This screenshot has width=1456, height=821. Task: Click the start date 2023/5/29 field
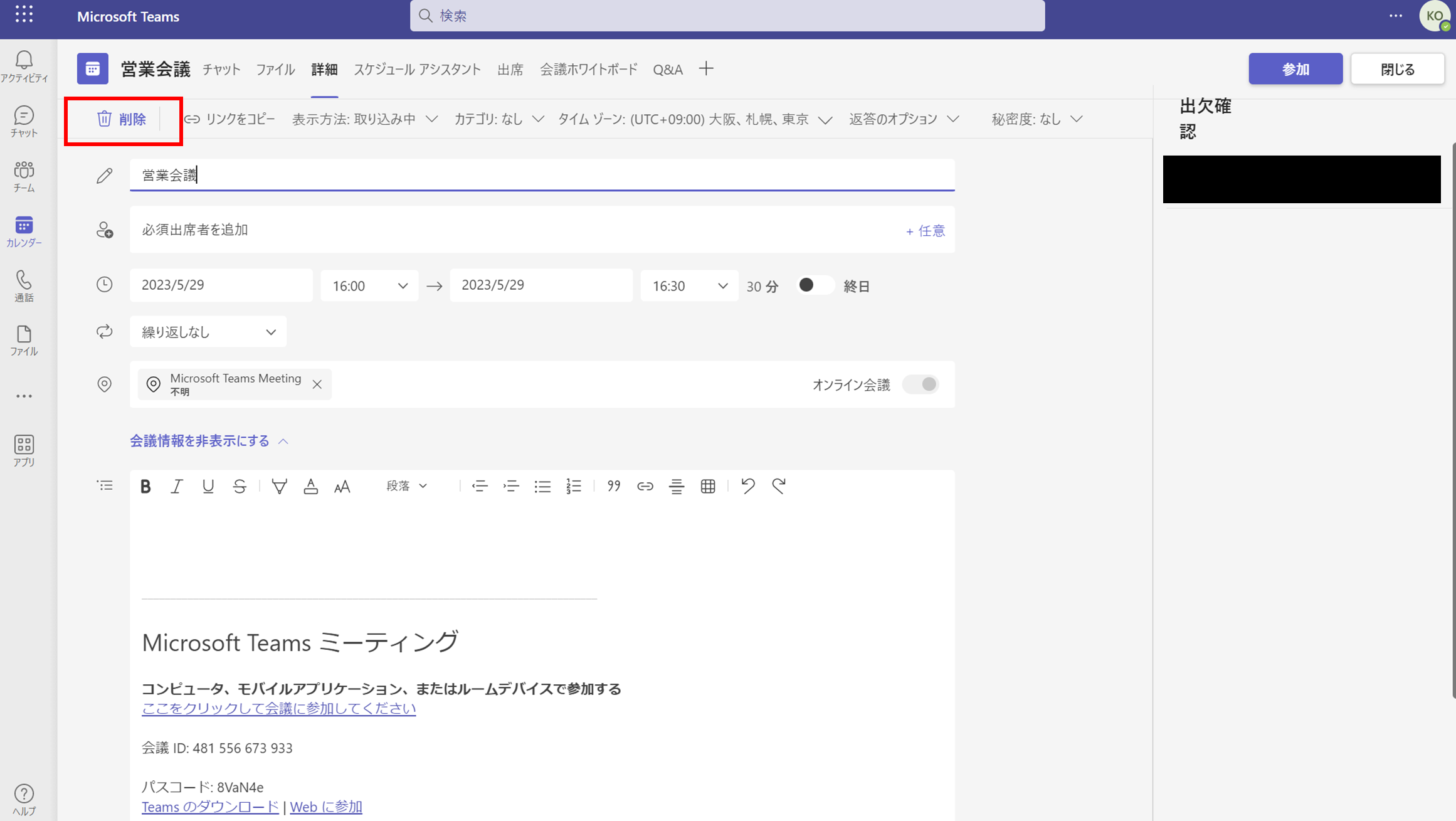pos(221,285)
